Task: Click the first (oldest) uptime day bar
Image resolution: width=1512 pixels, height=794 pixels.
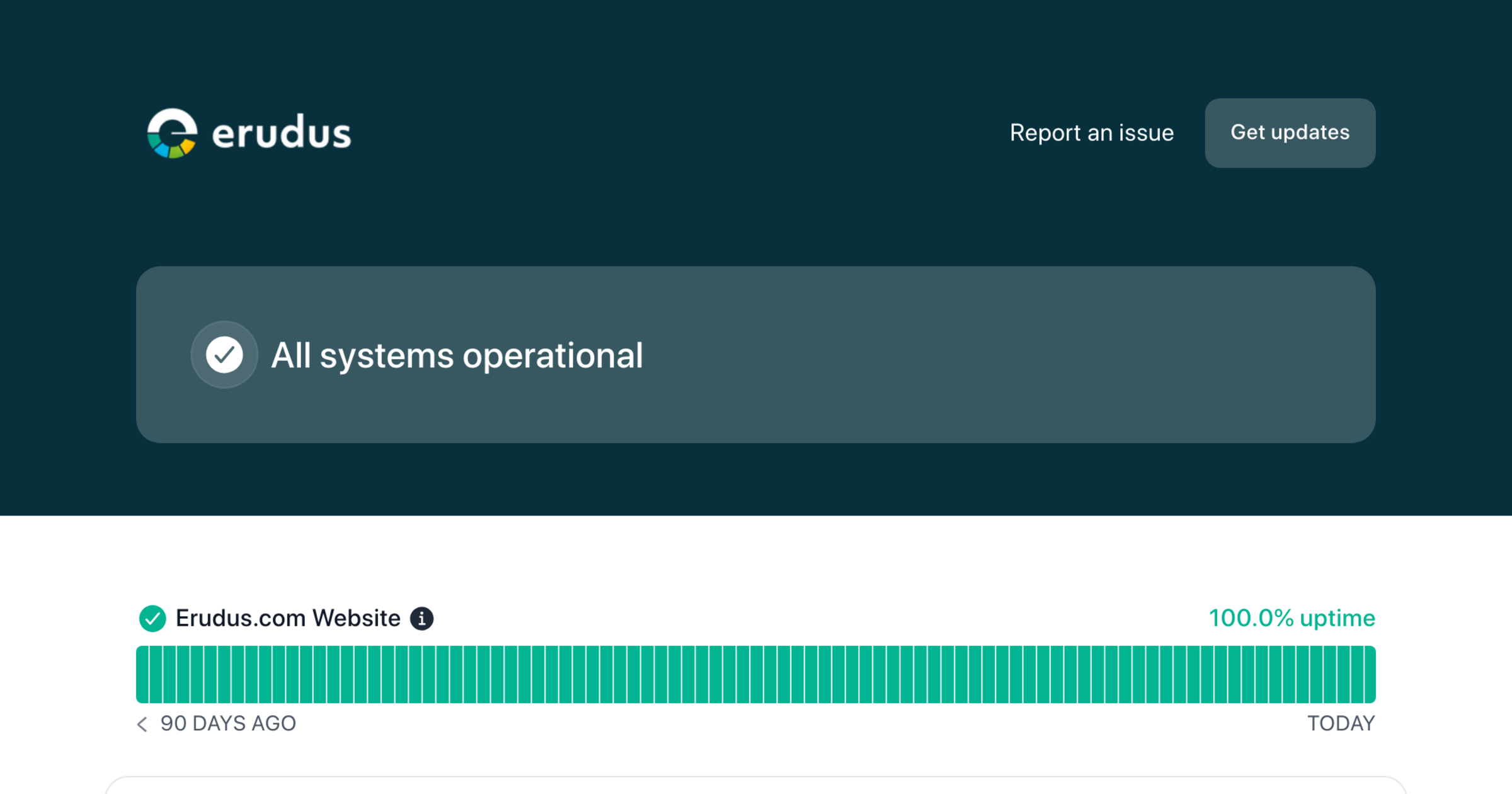Action: [x=142, y=674]
